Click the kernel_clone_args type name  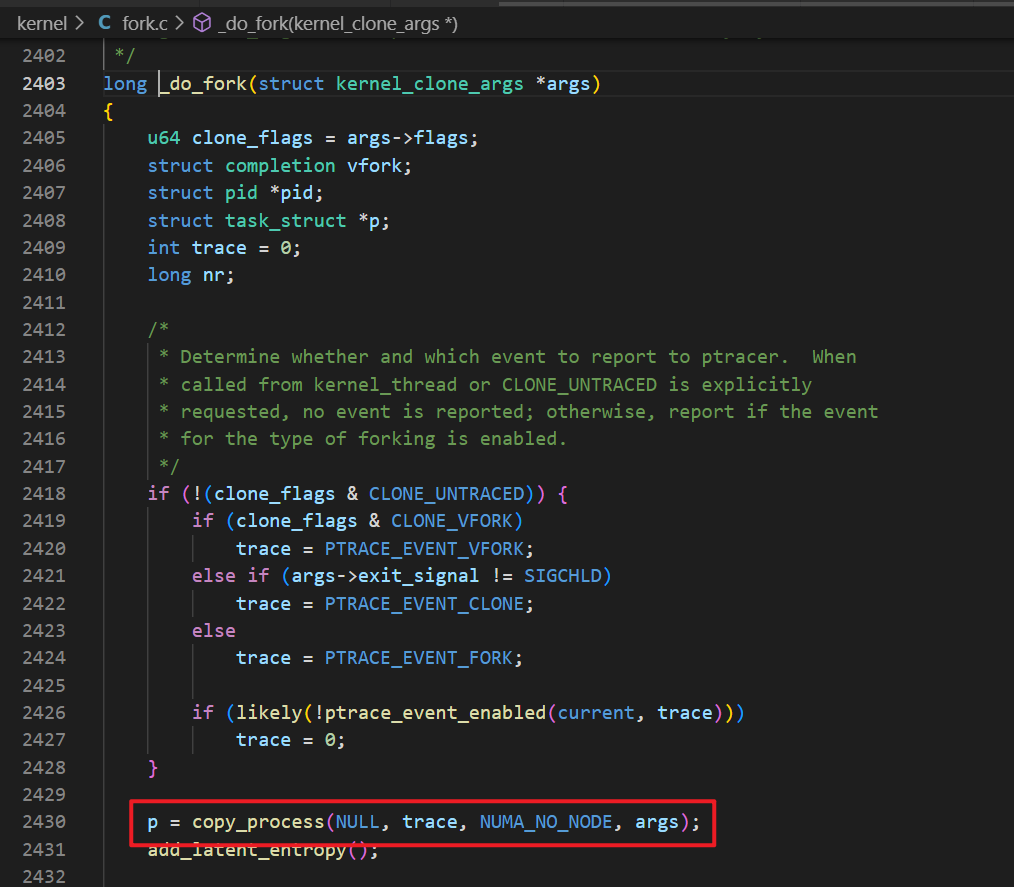pyautogui.click(x=429, y=84)
